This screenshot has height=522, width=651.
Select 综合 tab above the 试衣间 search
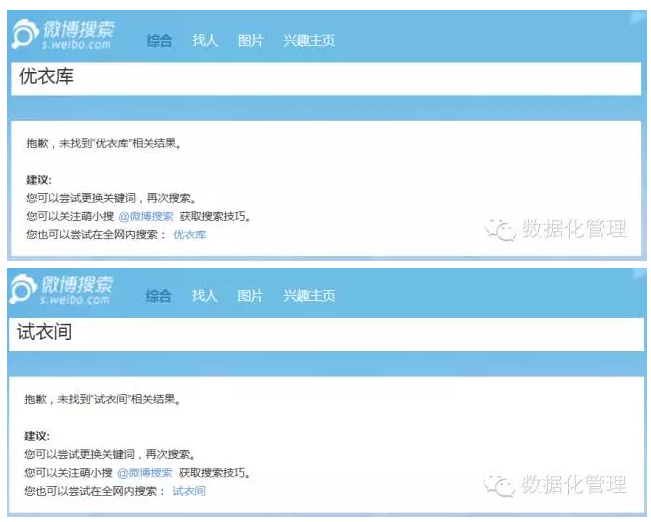158,296
